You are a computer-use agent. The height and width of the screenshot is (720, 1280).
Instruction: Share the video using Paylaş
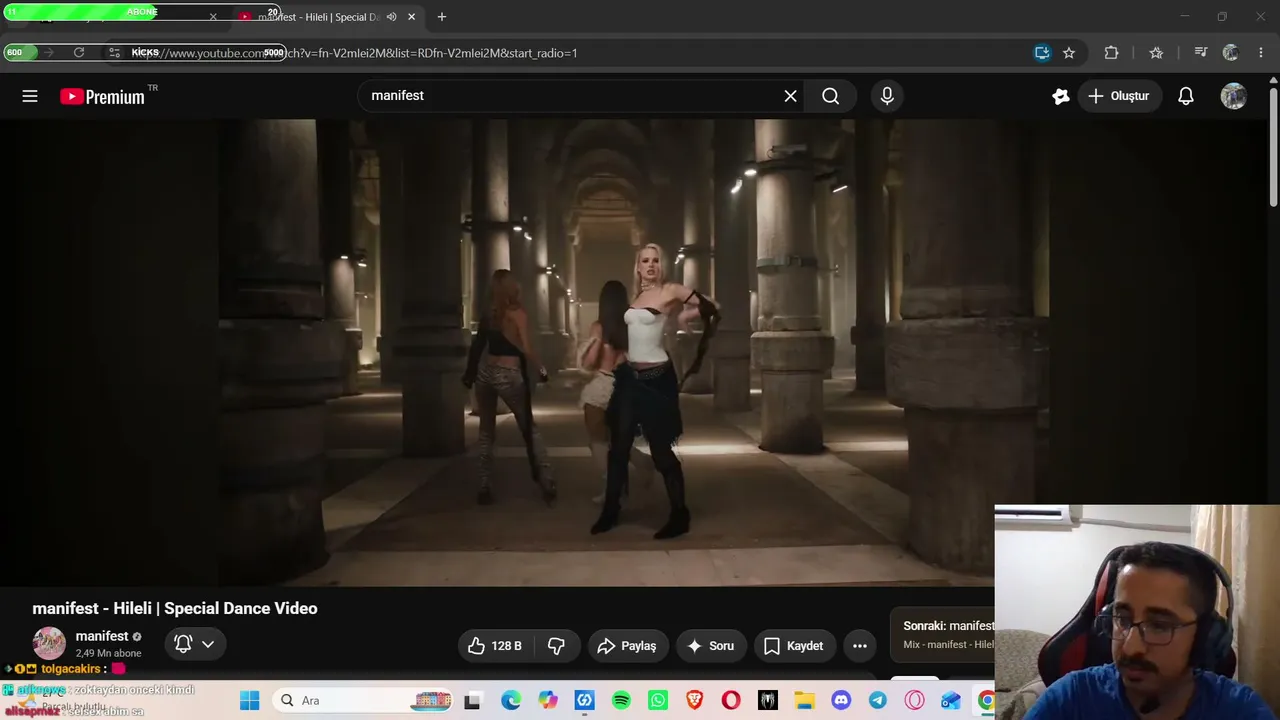[x=627, y=646]
